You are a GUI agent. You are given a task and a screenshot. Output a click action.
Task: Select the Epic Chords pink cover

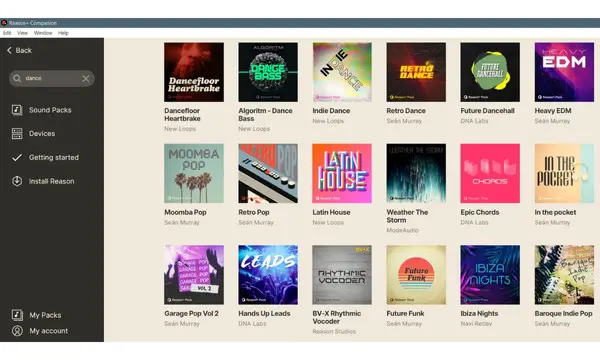[x=490, y=173]
